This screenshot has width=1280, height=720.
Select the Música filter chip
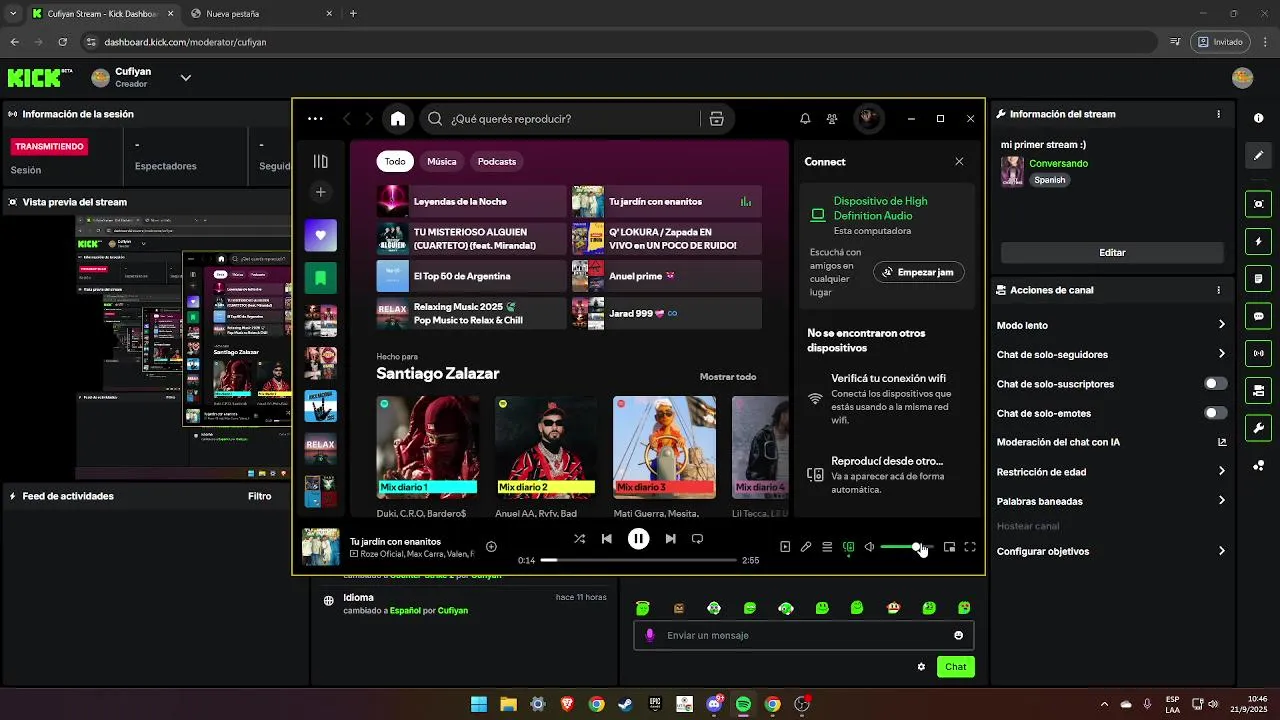point(441,161)
